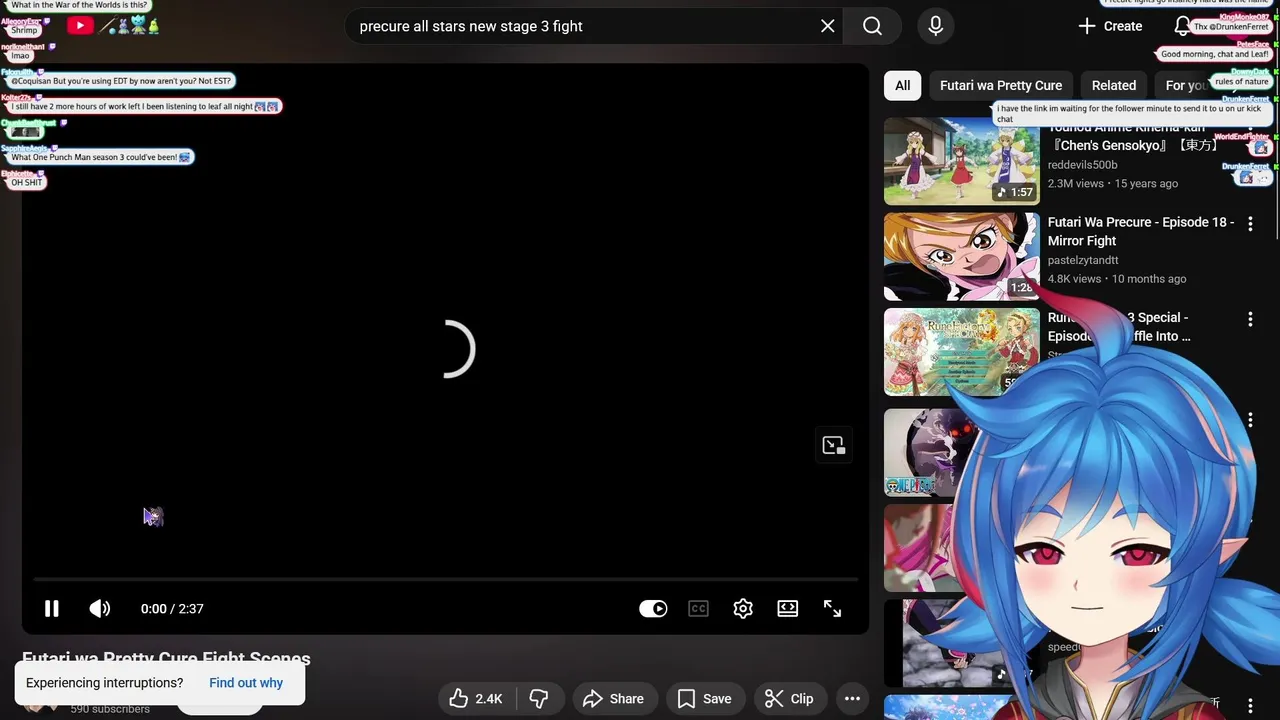1280x720 pixels.
Task: Click the 'Find out why' link
Action: click(x=246, y=683)
